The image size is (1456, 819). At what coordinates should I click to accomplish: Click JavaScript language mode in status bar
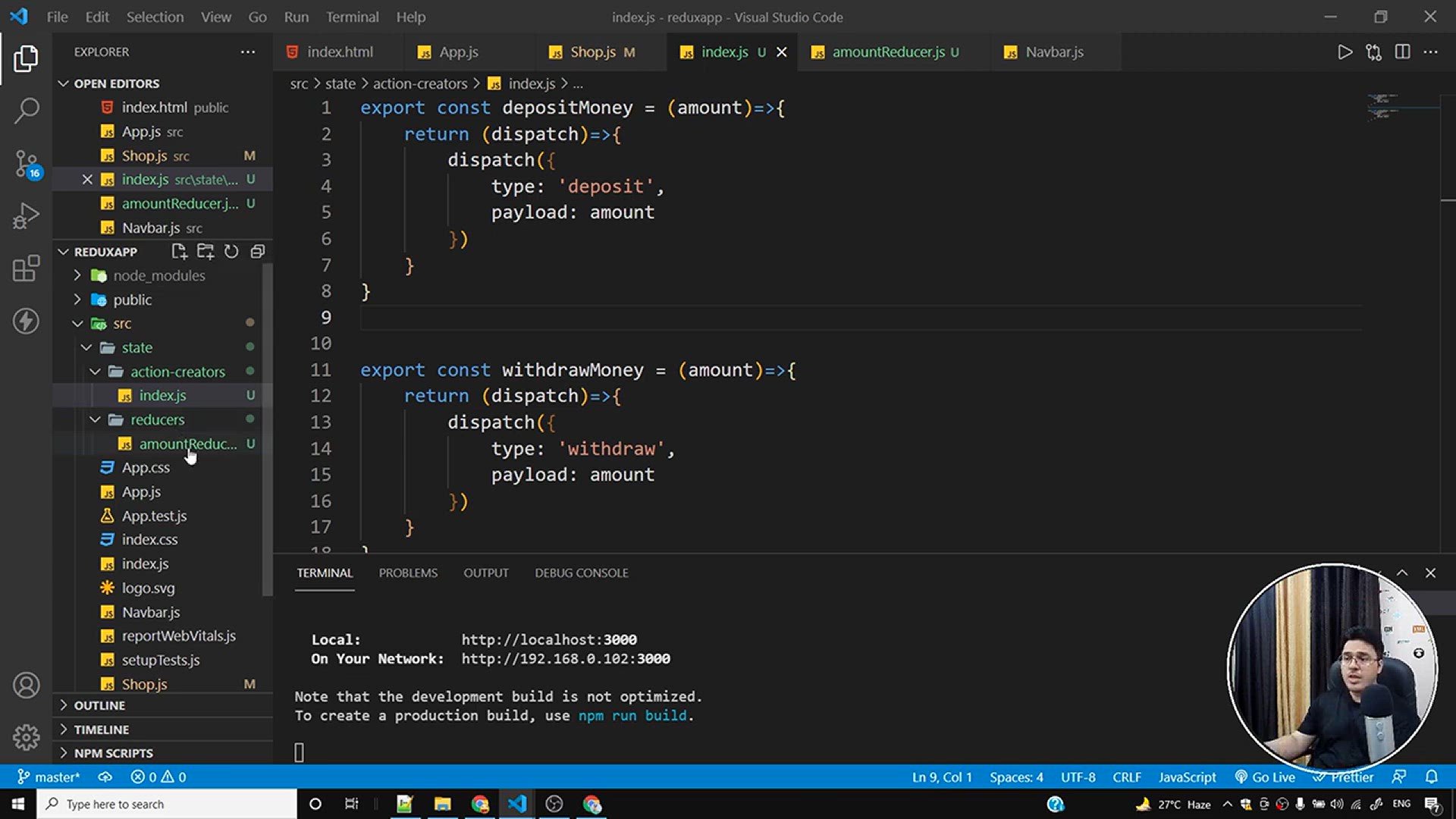click(1187, 777)
